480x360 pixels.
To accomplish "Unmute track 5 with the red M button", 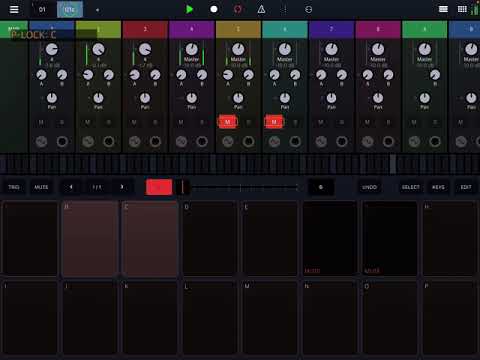I will tap(228, 122).
